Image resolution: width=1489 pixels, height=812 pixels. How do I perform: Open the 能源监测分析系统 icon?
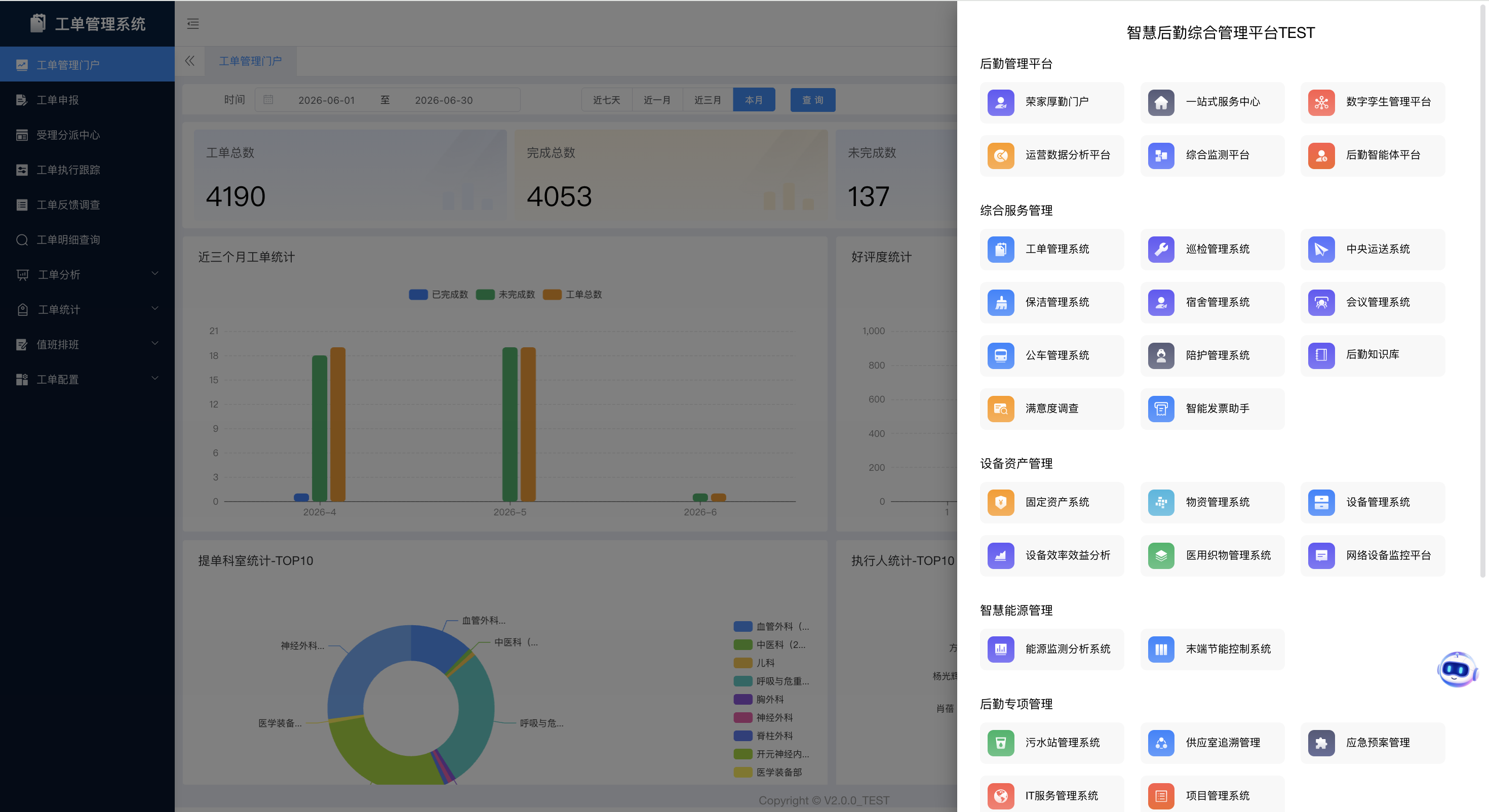1001,649
